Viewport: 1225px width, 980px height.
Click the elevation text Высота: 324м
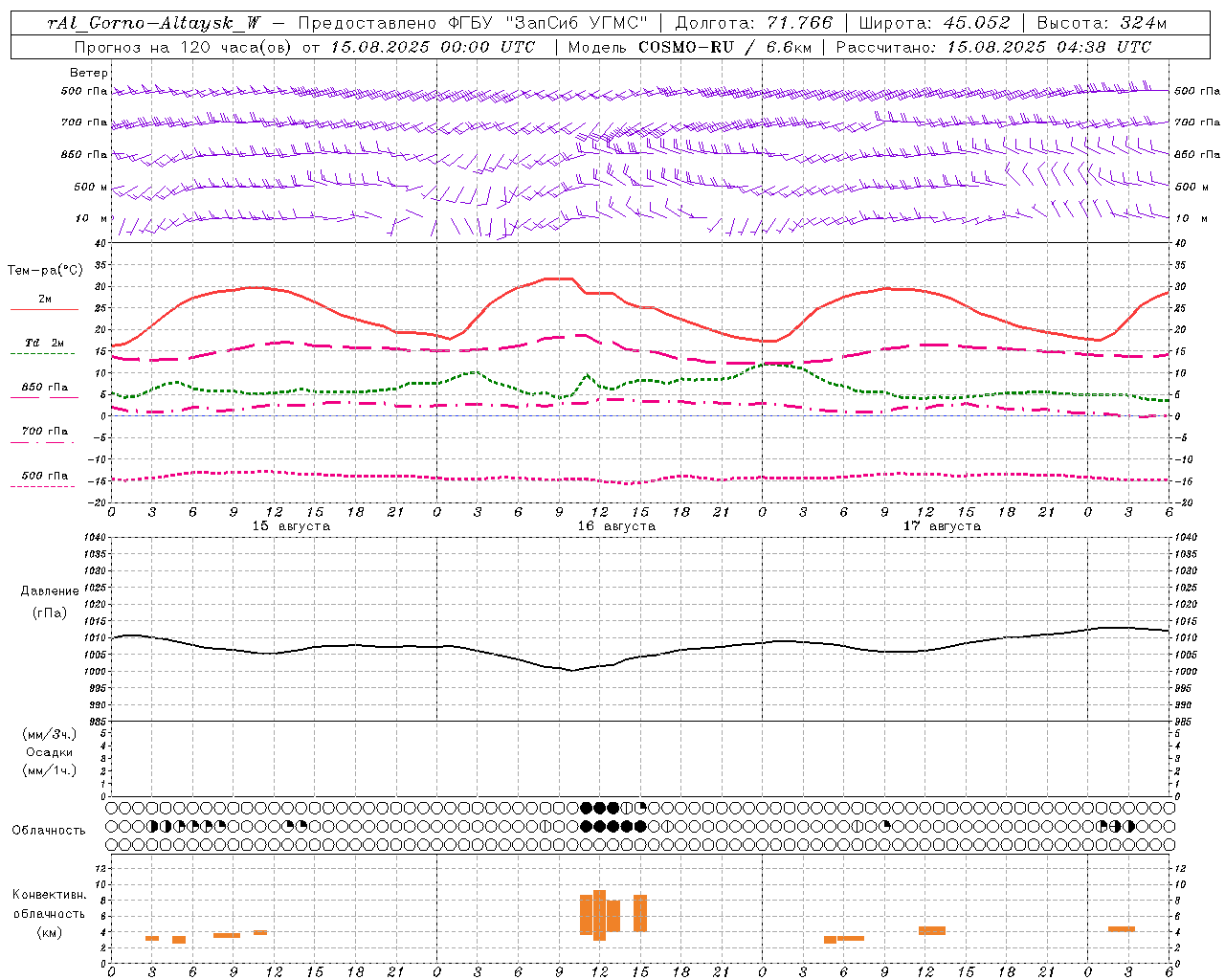tap(1102, 23)
